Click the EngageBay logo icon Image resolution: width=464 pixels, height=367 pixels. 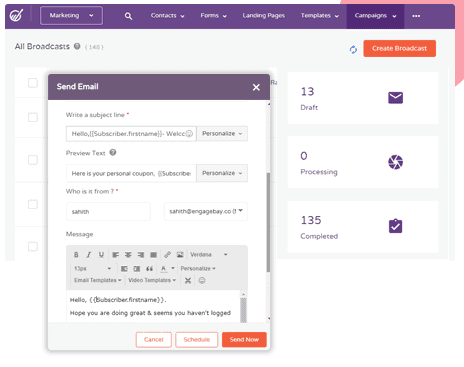coord(16,15)
